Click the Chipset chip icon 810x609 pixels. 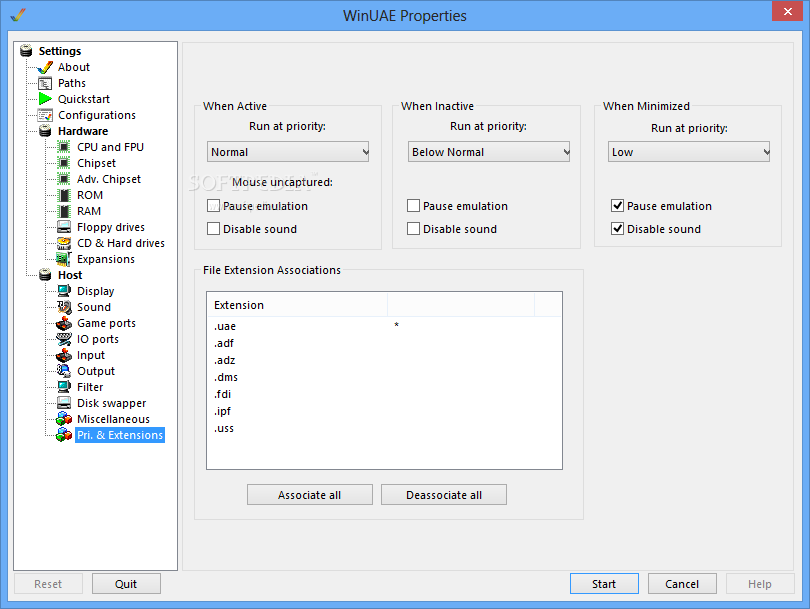(64, 163)
